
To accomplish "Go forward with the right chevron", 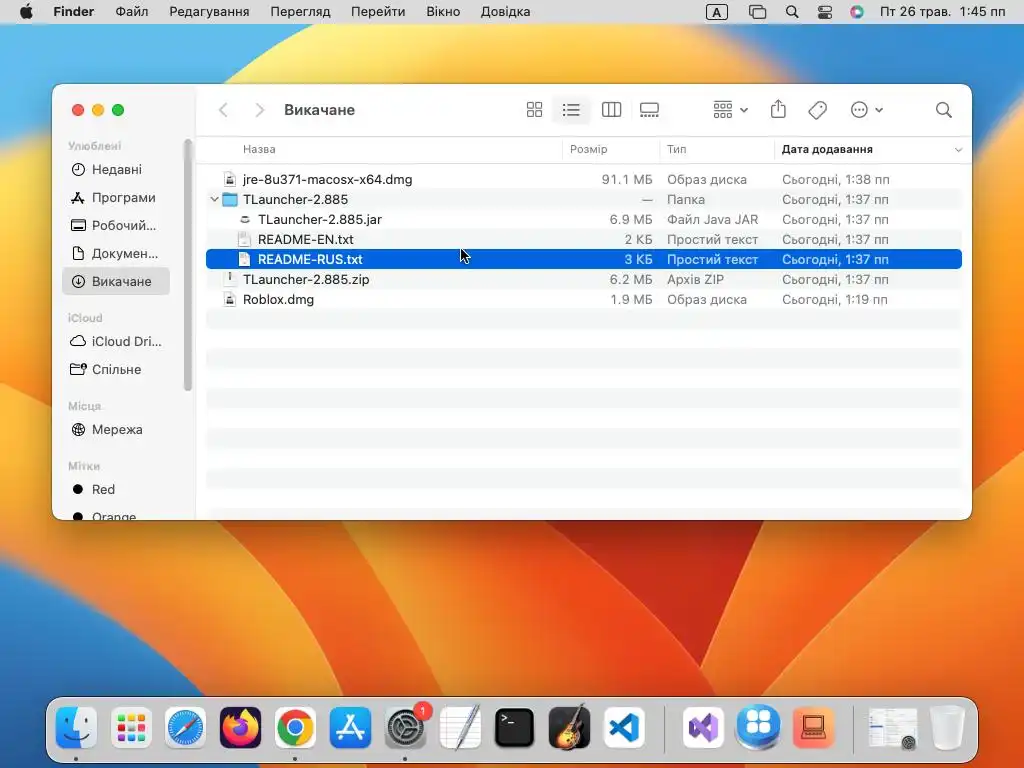I will [259, 110].
